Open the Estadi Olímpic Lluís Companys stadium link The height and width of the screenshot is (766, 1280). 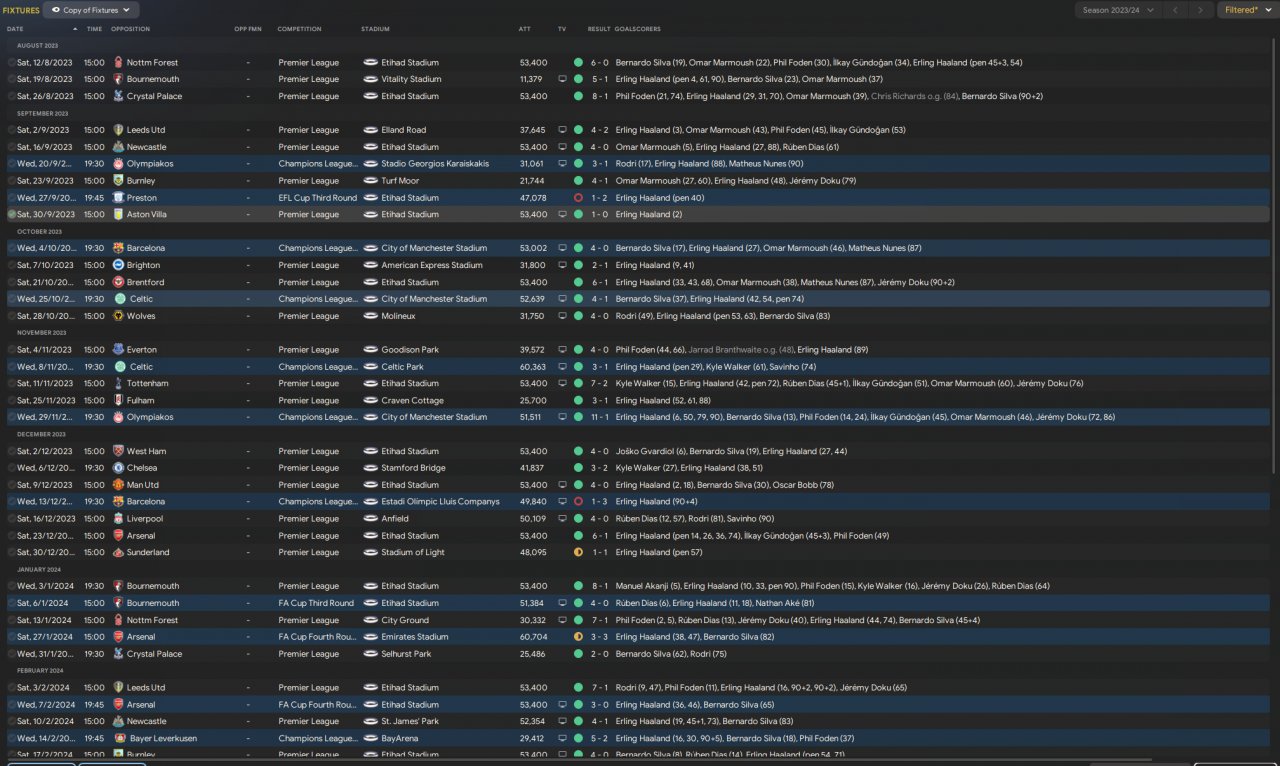pyautogui.click(x=441, y=502)
